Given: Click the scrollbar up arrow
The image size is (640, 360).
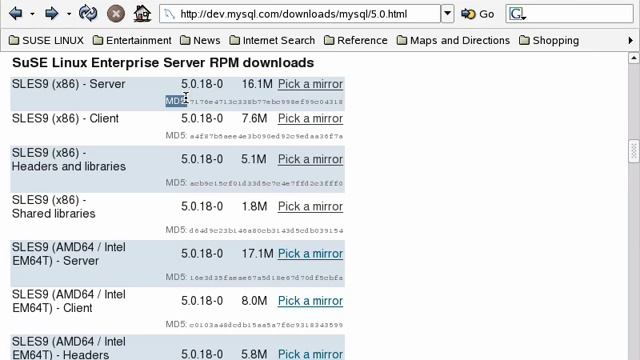Looking at the screenshot, I should [x=633, y=58].
